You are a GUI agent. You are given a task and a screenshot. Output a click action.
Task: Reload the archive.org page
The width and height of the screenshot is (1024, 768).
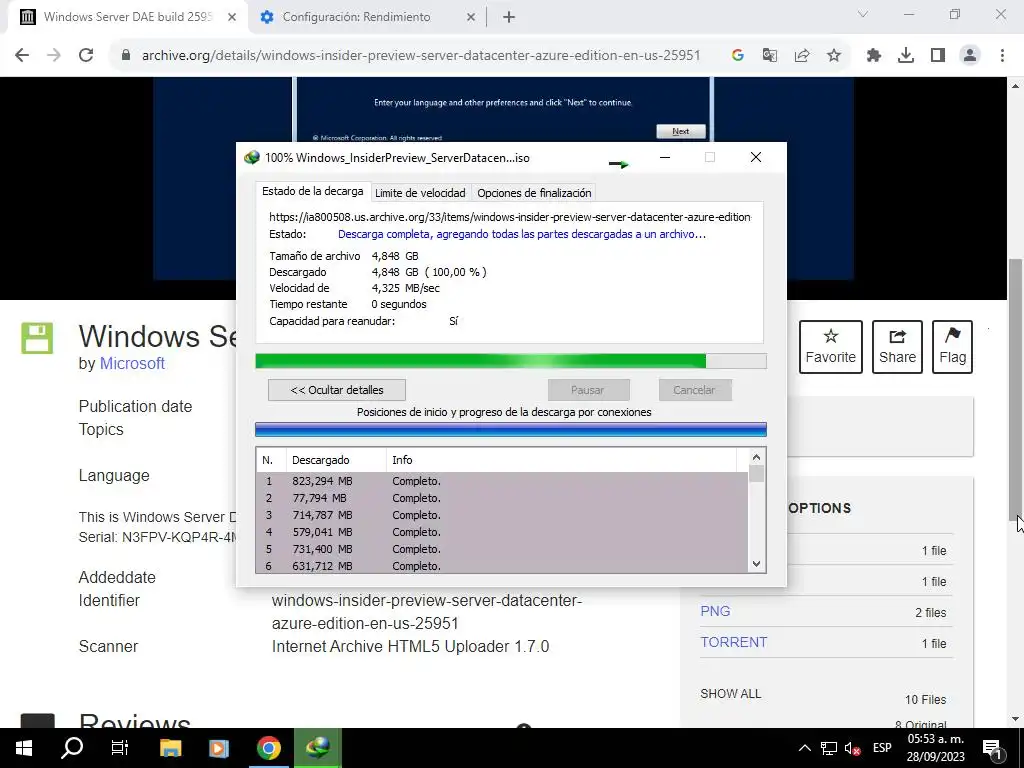[x=86, y=56]
